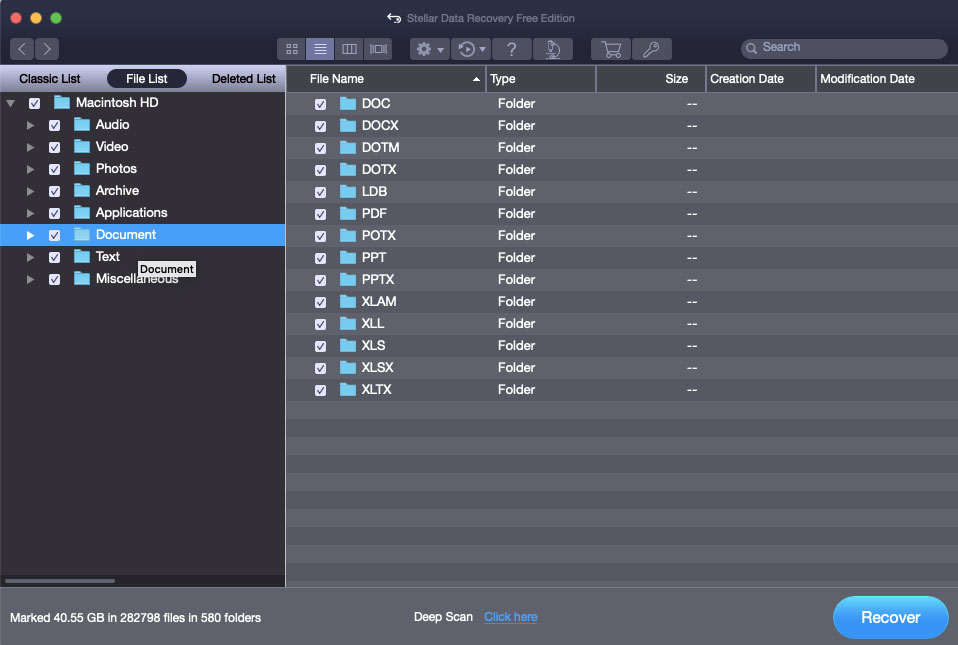Image resolution: width=958 pixels, height=645 pixels.
Task: Switch to cover flow view
Action: click(x=378, y=49)
